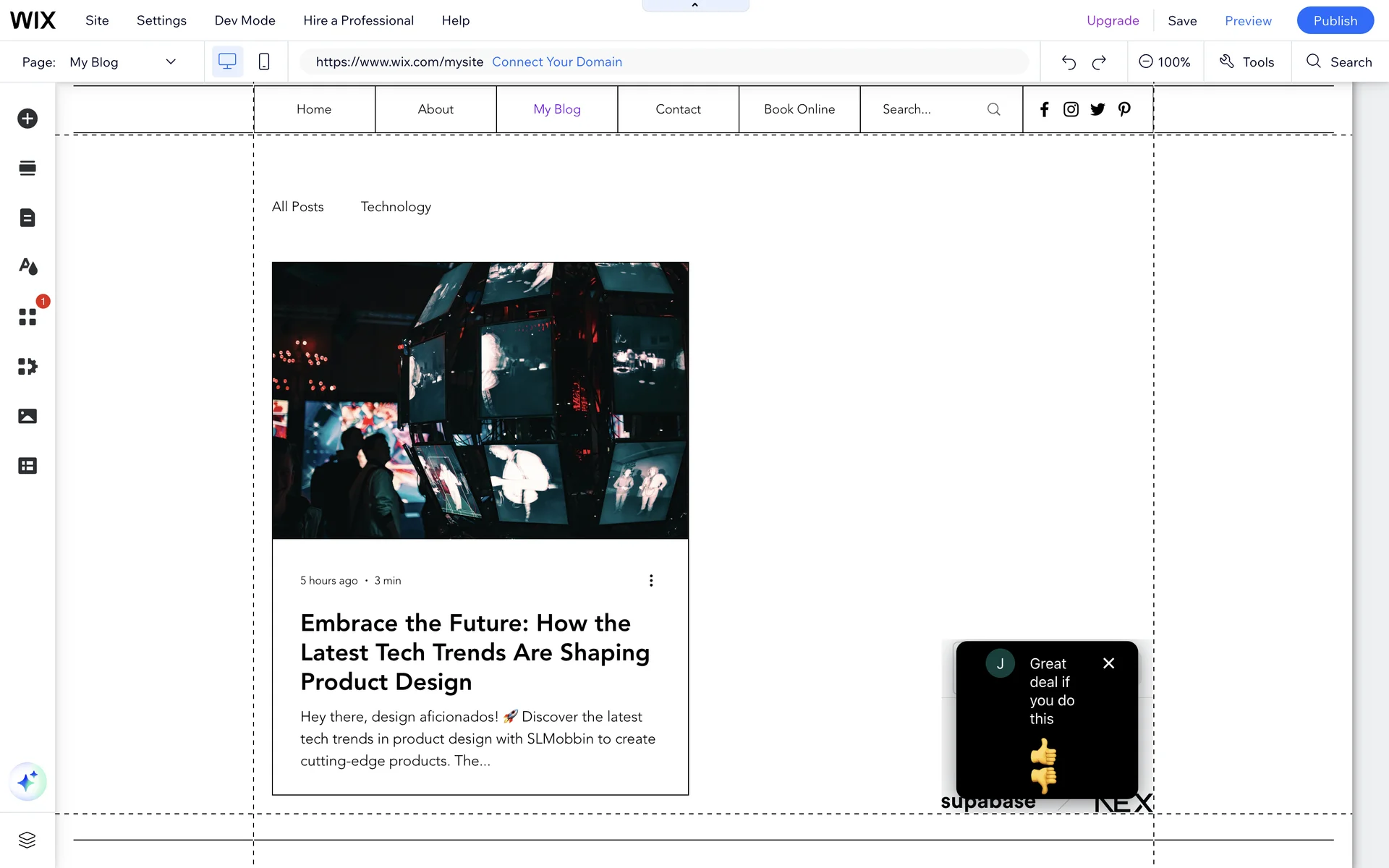This screenshot has height=868, width=1389.
Task: Click the blue Publish button
Action: click(1335, 20)
